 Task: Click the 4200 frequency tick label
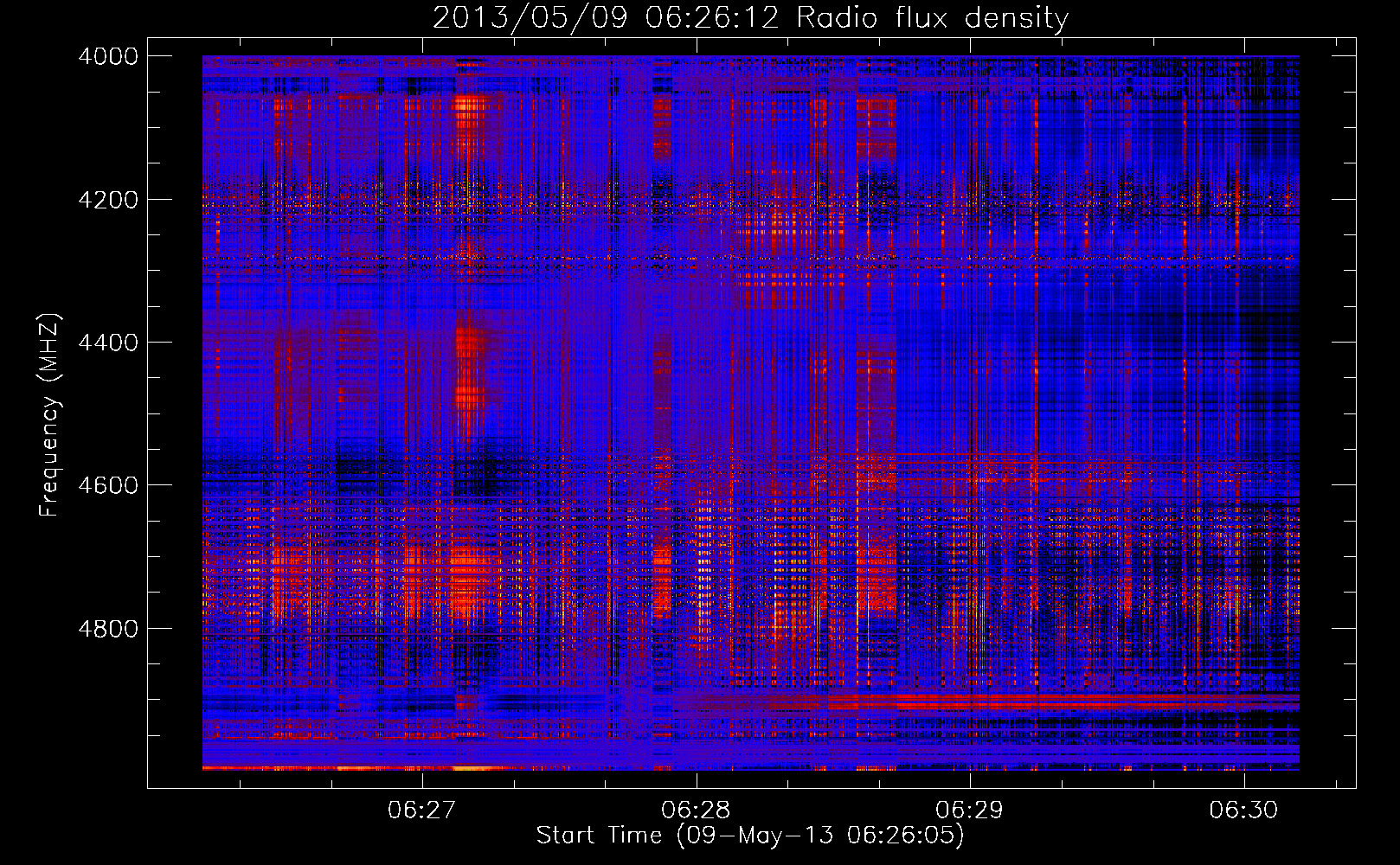tap(108, 200)
